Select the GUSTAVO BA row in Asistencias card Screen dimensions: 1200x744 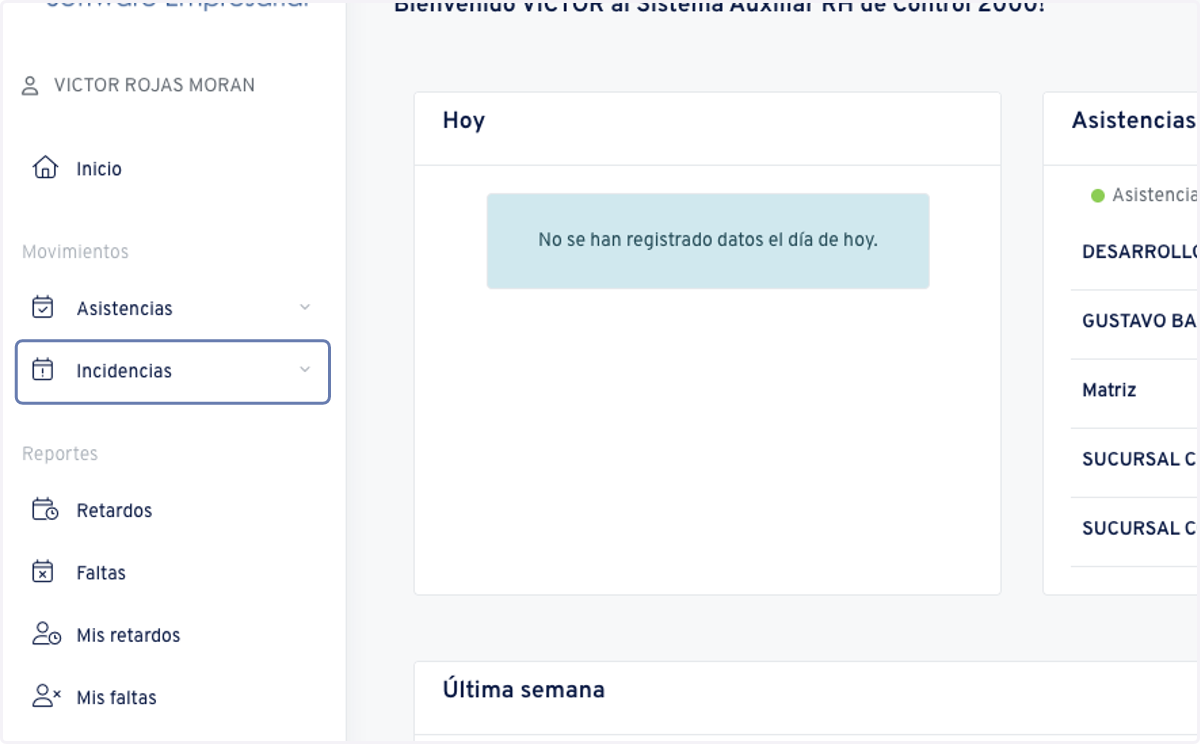(1135, 322)
